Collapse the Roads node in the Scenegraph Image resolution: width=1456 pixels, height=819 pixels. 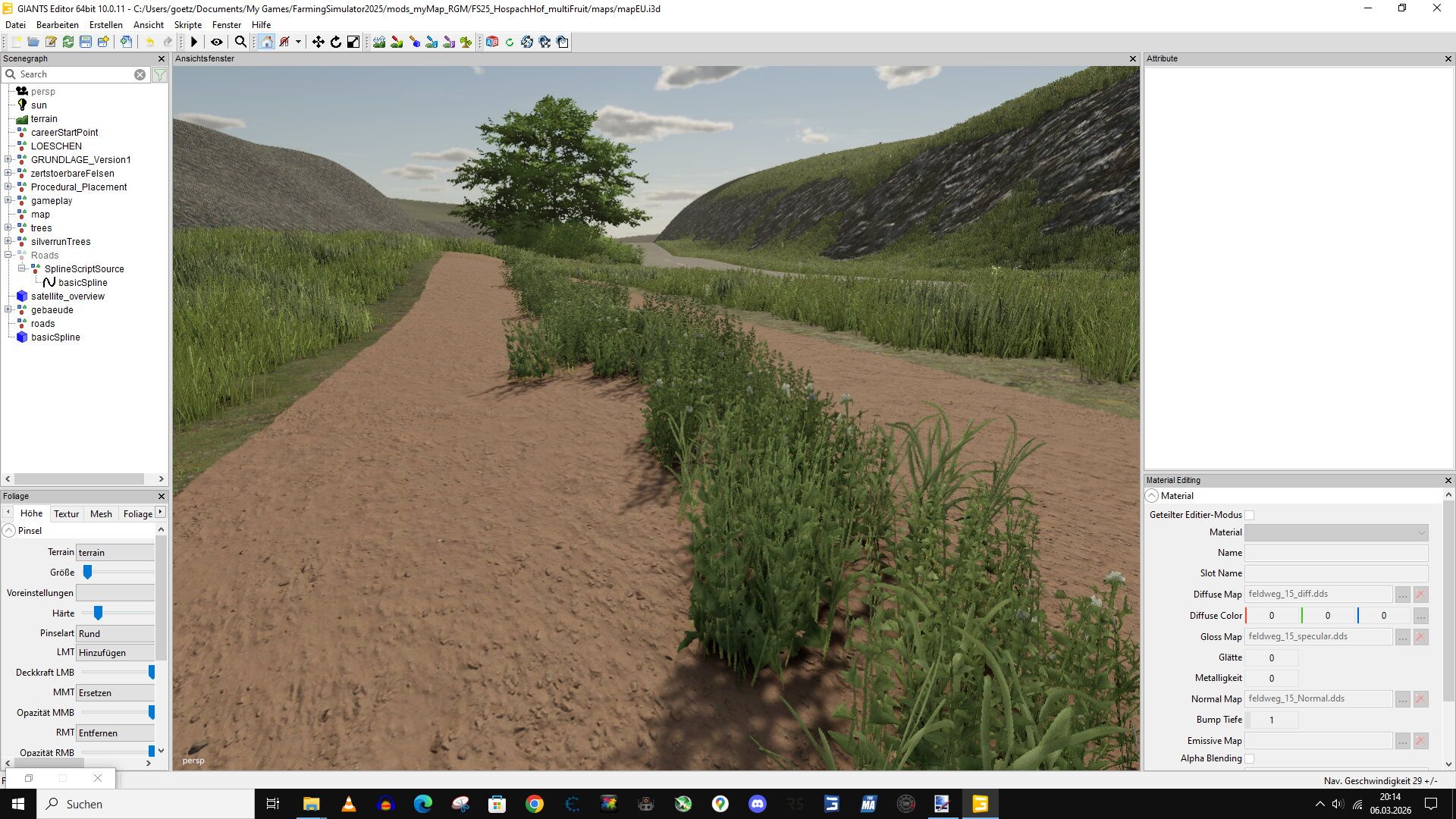coord(8,256)
